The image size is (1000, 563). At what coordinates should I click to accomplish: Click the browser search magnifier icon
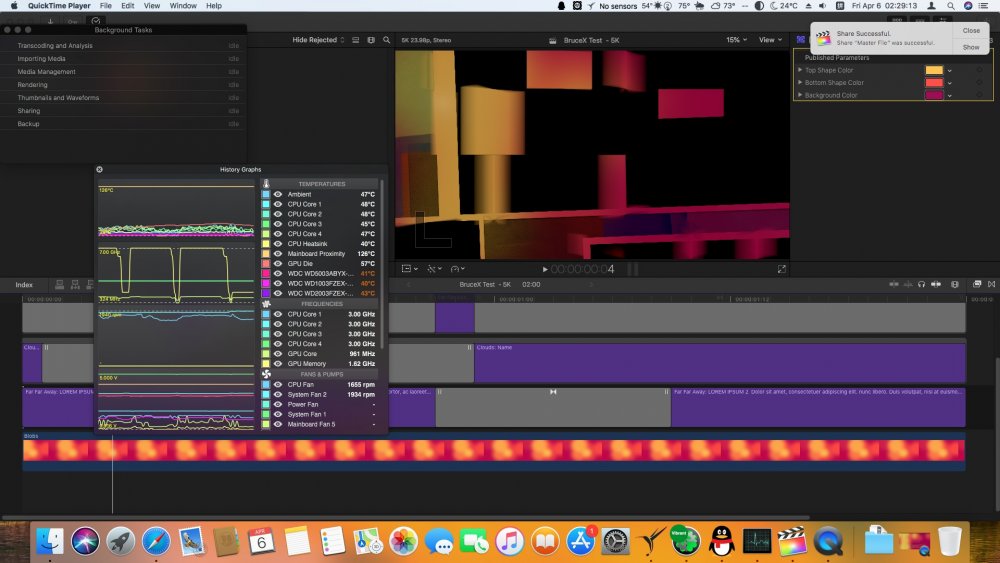tap(386, 40)
